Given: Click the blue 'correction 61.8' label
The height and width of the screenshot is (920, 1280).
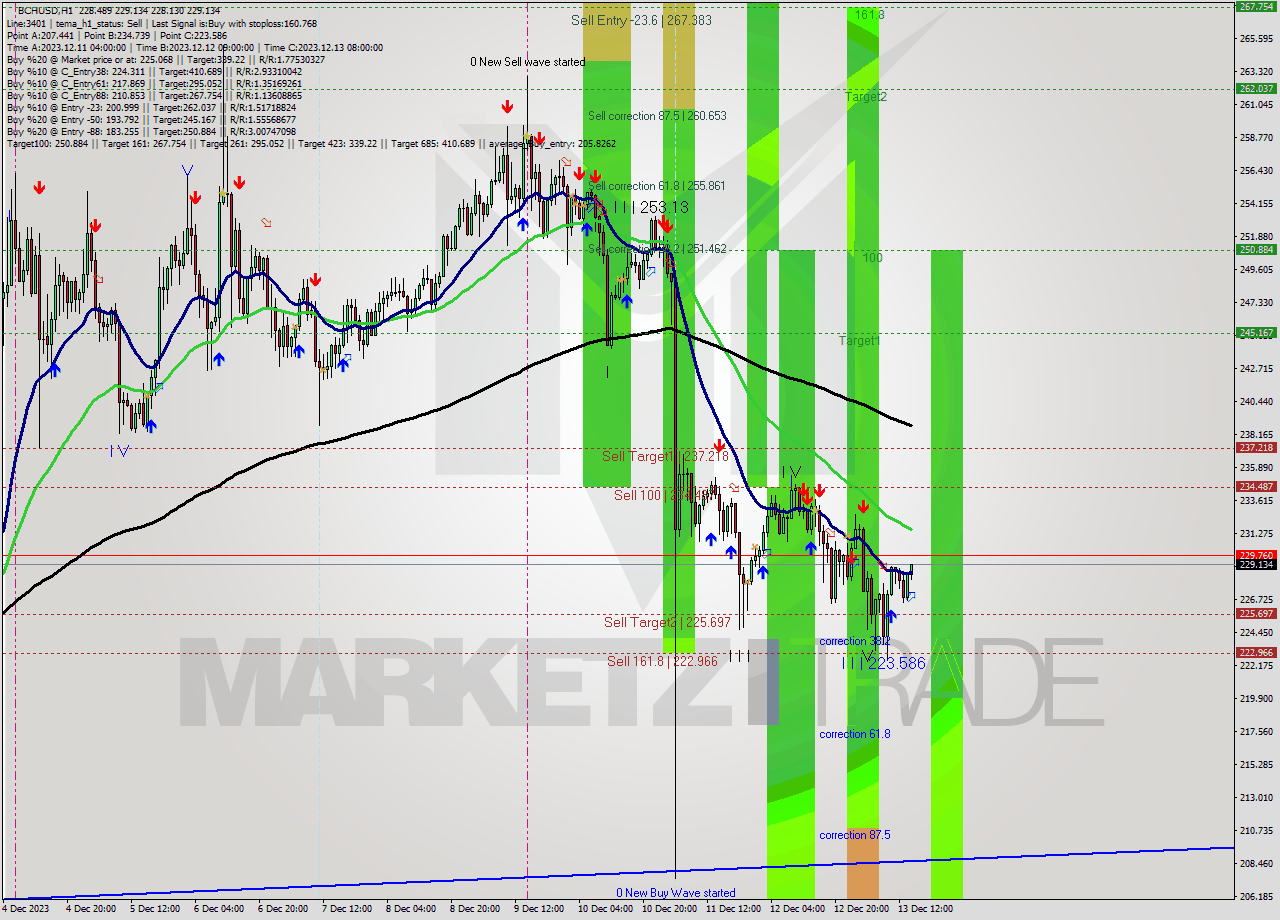Looking at the screenshot, I should pos(854,734).
